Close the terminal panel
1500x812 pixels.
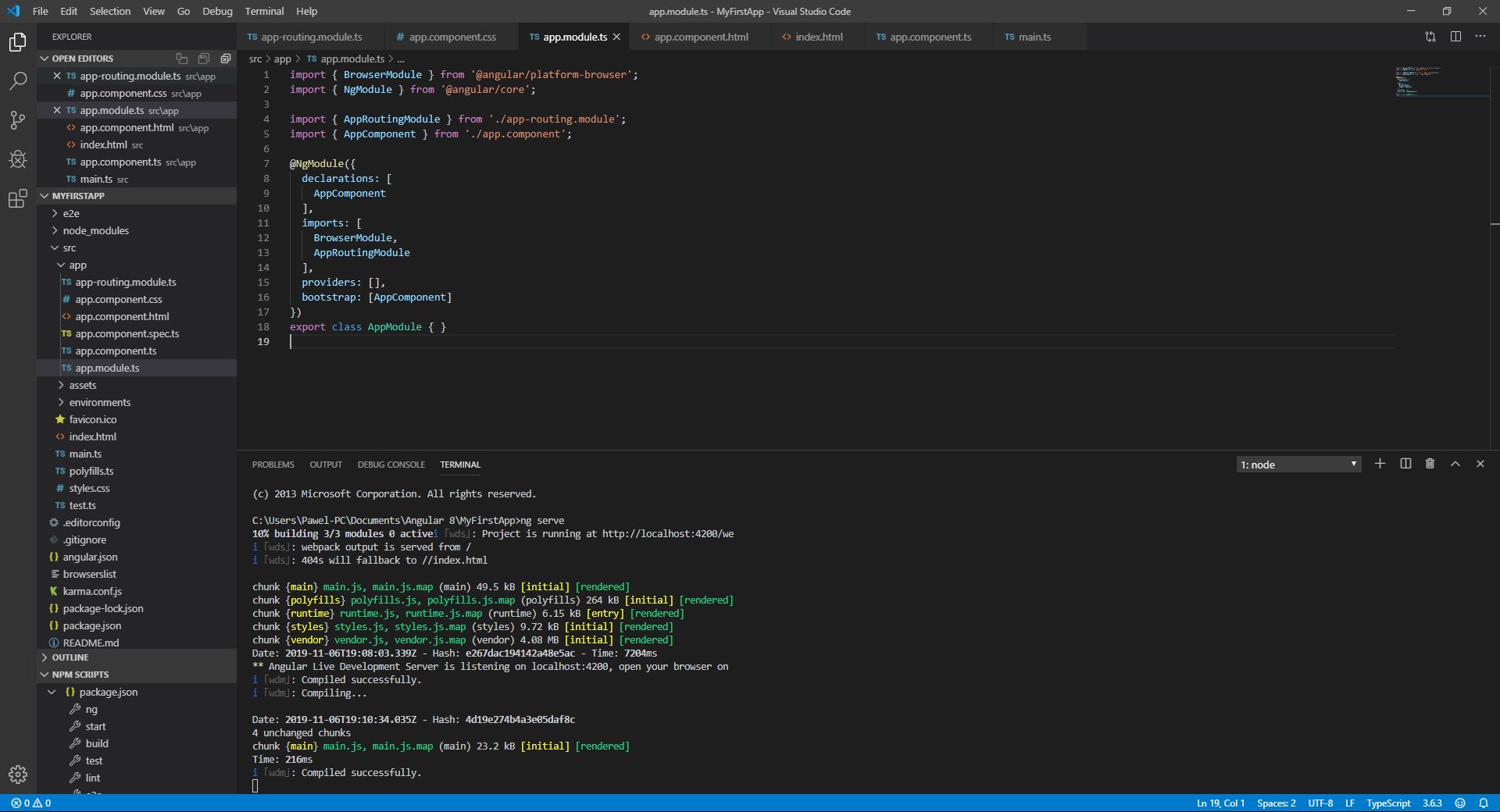(x=1480, y=464)
